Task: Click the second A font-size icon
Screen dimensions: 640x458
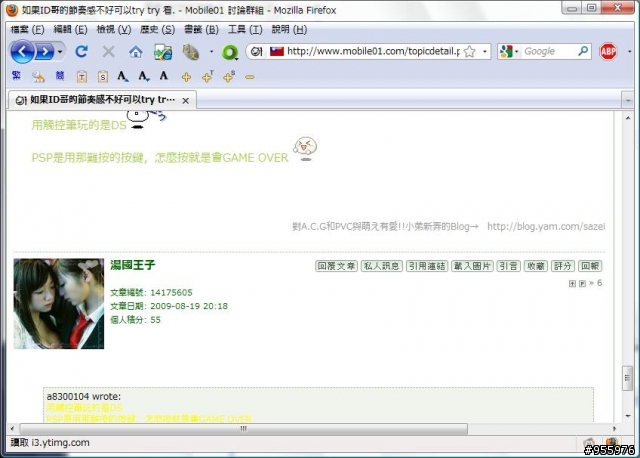Action: coord(144,76)
